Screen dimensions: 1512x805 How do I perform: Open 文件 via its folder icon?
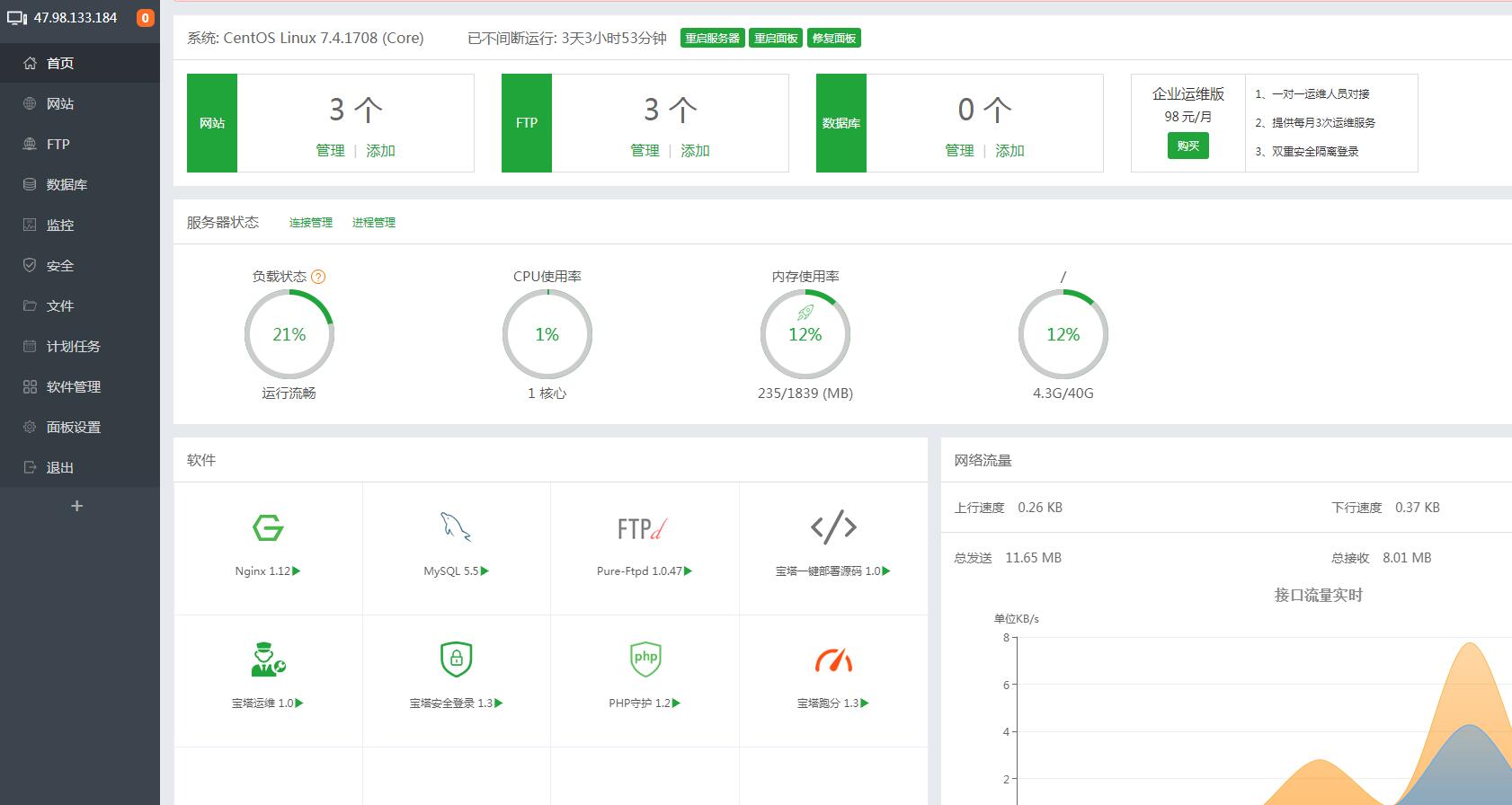click(30, 305)
